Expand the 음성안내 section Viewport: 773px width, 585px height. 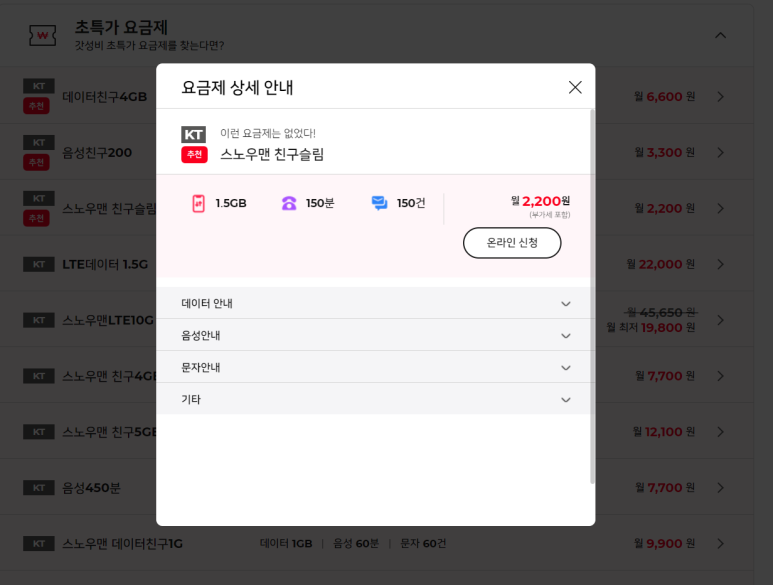tap(375, 335)
